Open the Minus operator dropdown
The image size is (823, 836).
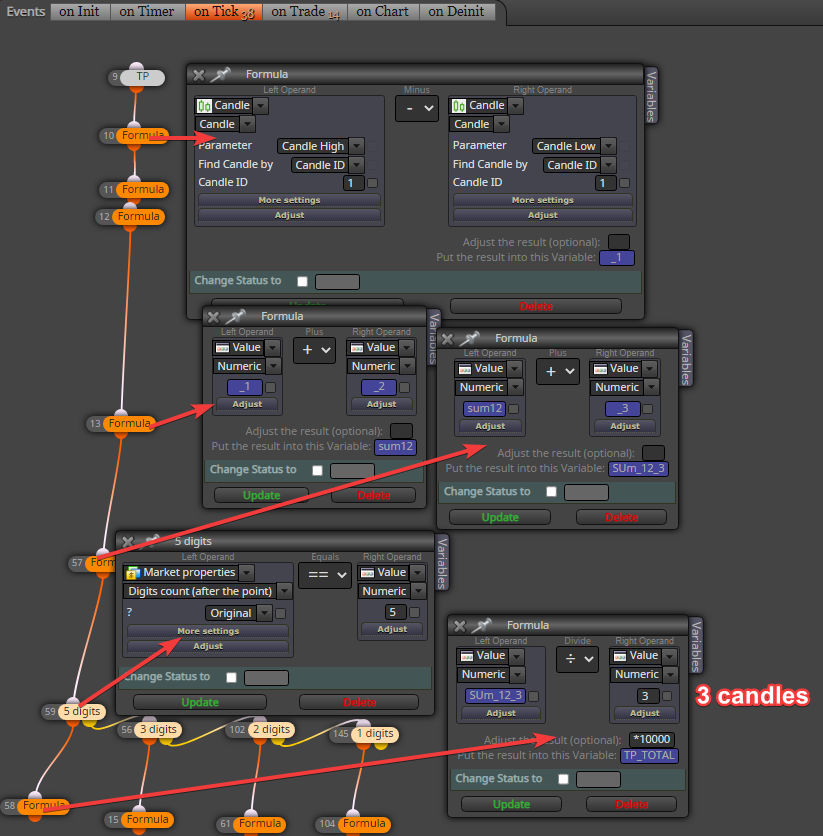click(x=417, y=108)
